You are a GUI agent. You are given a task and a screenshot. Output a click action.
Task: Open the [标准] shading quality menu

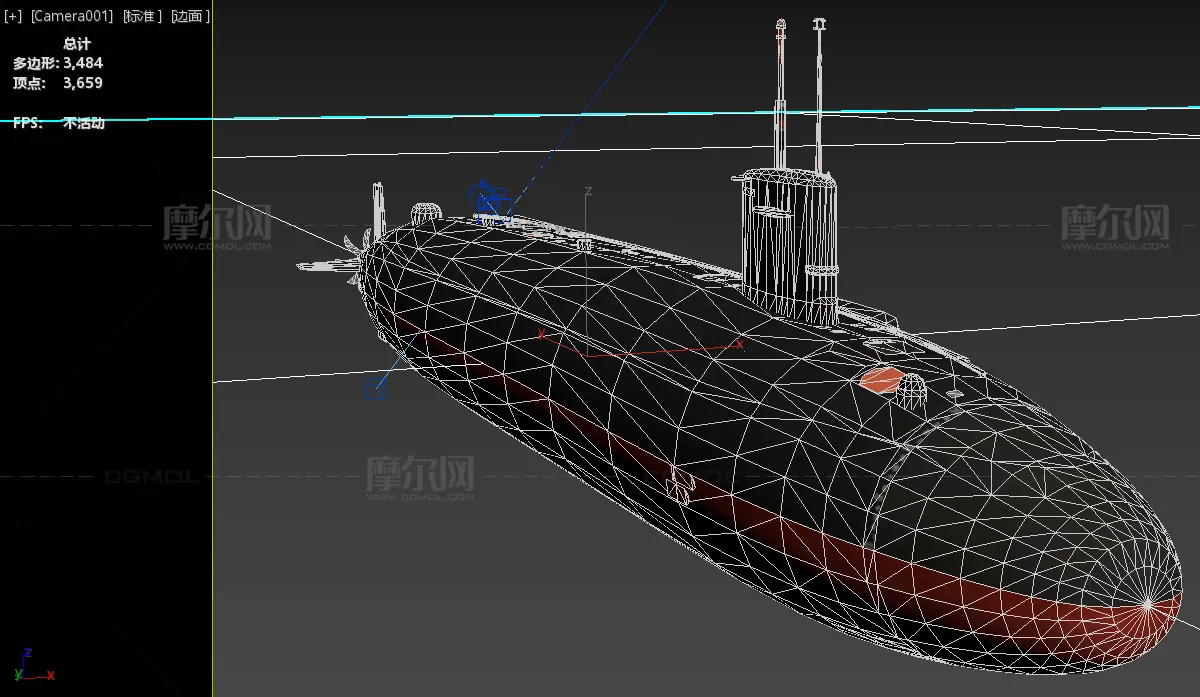[x=142, y=17]
